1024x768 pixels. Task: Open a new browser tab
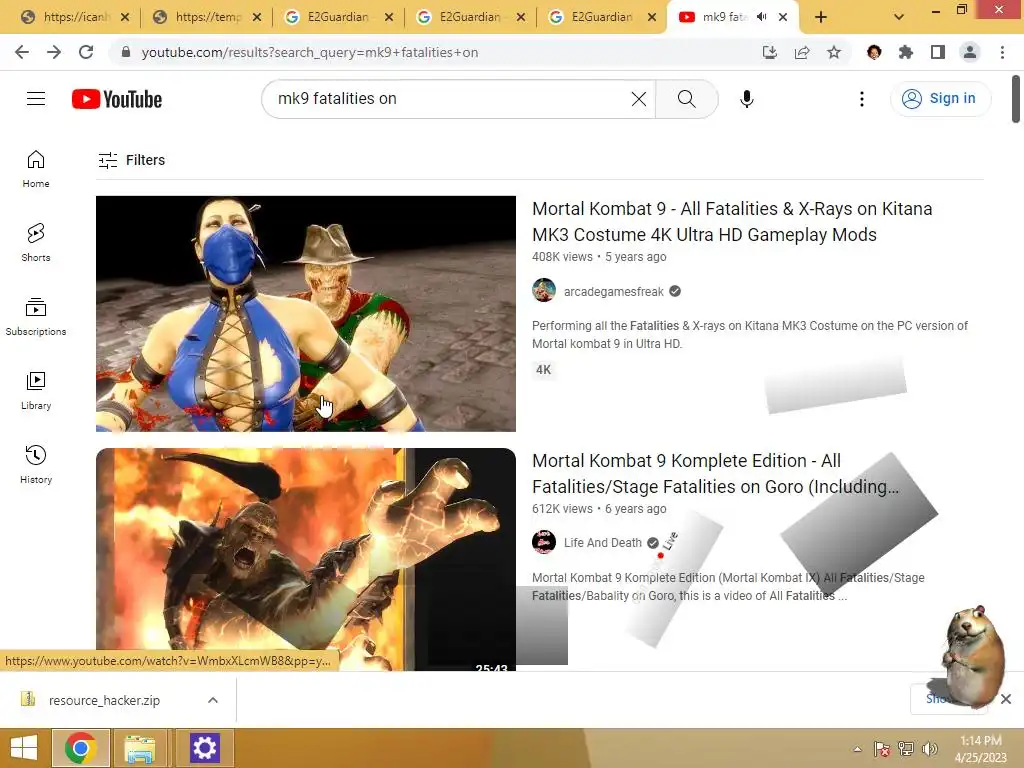click(x=821, y=18)
